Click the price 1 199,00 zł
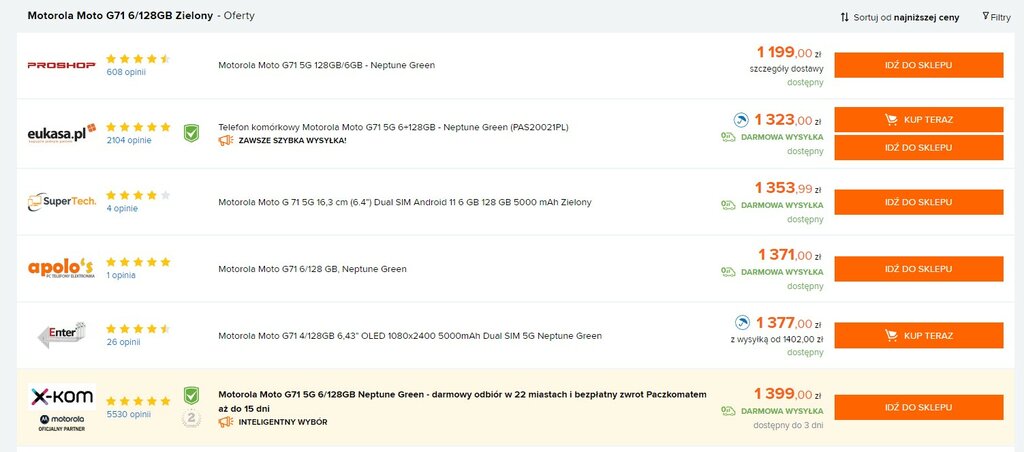Image resolution: width=1024 pixels, height=452 pixels. (789, 52)
